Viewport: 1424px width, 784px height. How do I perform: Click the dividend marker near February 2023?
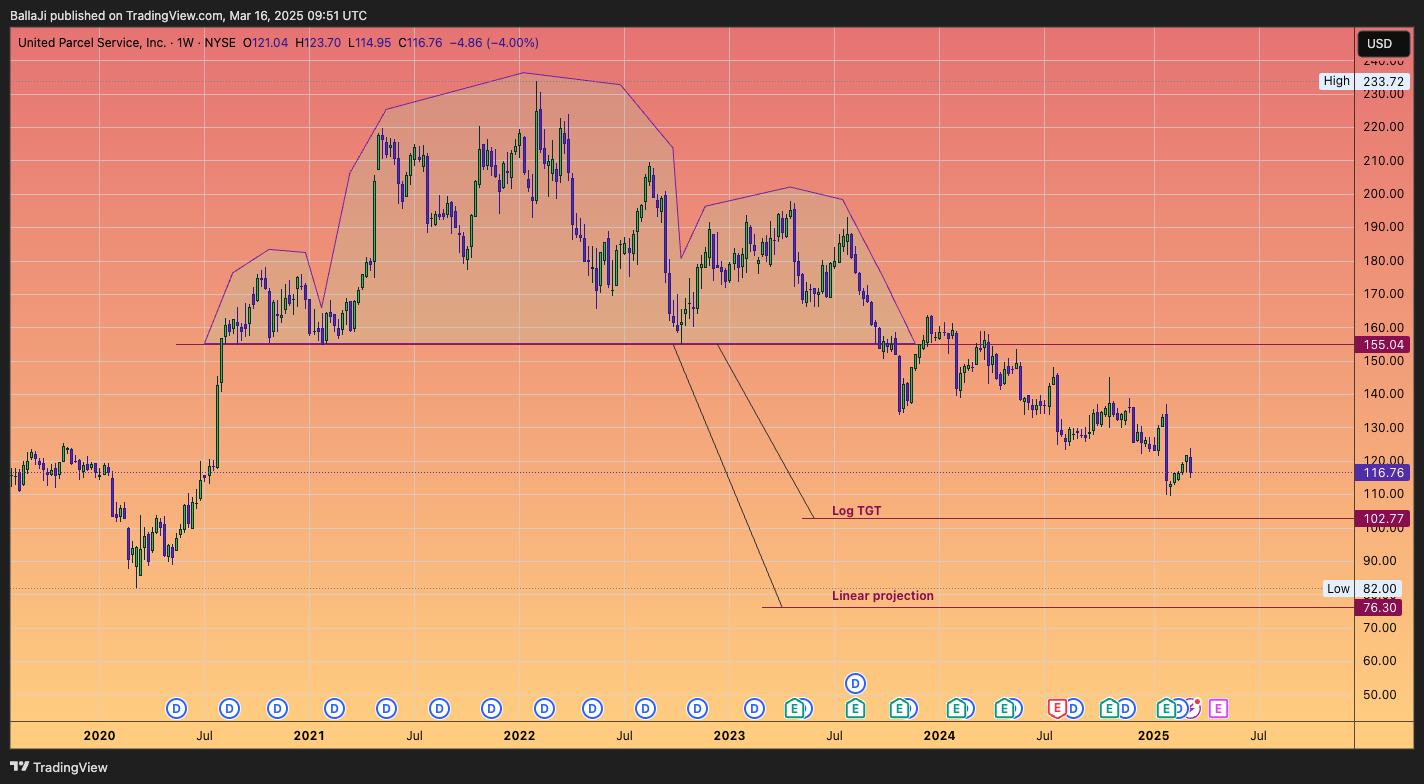(x=754, y=709)
